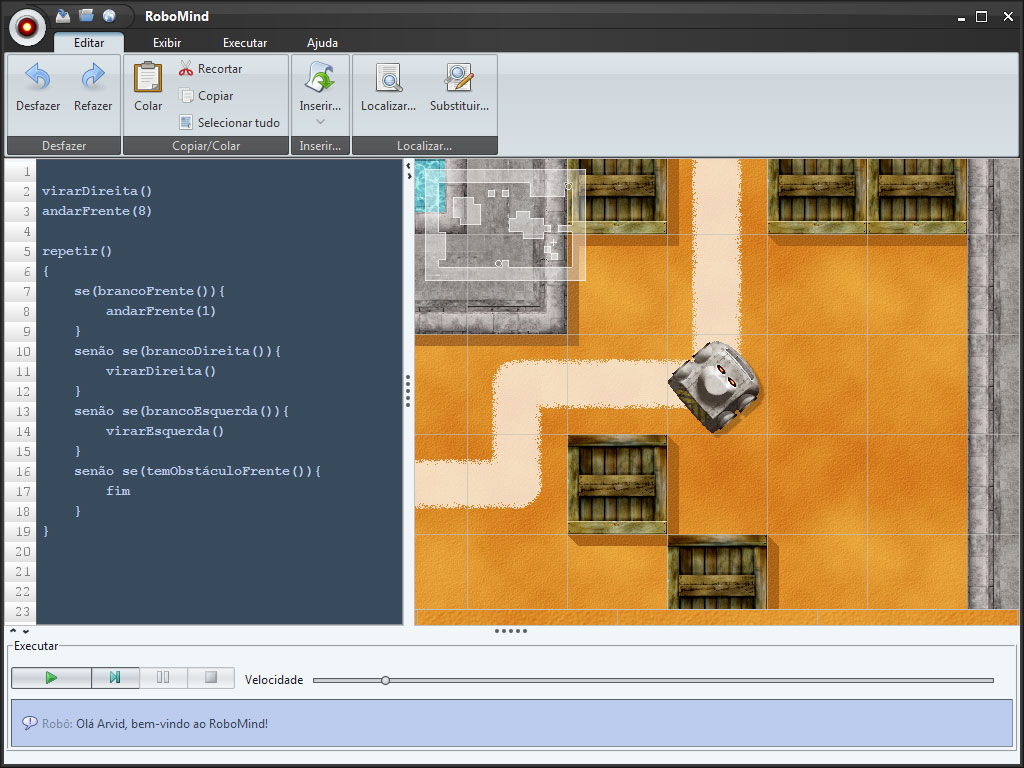1024x768 pixels.
Task: Open the Executar ribbon tab
Action: pos(245,43)
